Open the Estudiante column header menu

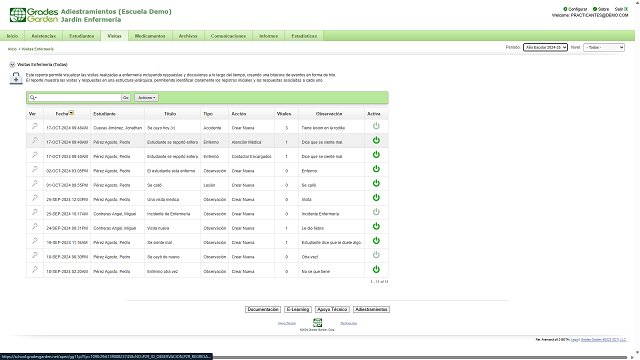(104, 114)
